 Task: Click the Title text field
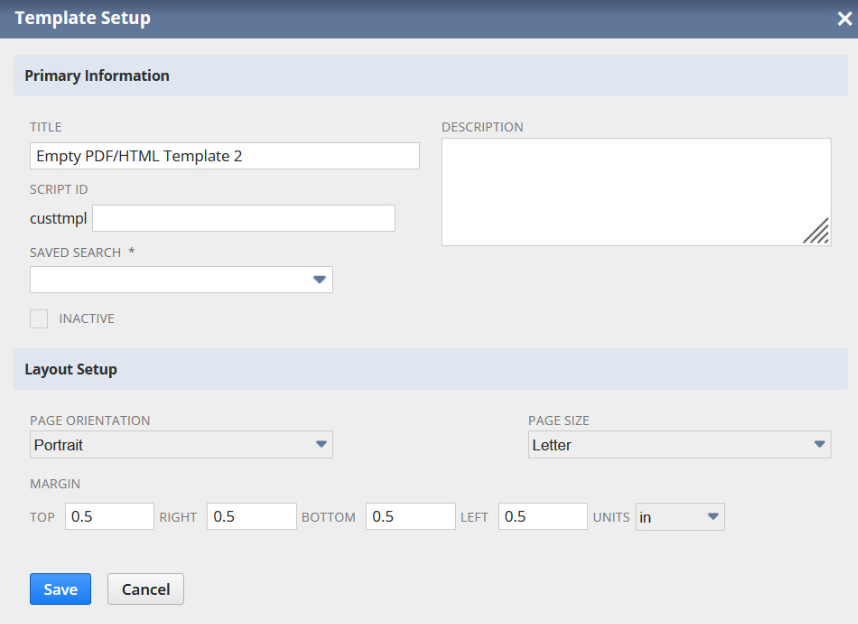pyautogui.click(x=224, y=156)
